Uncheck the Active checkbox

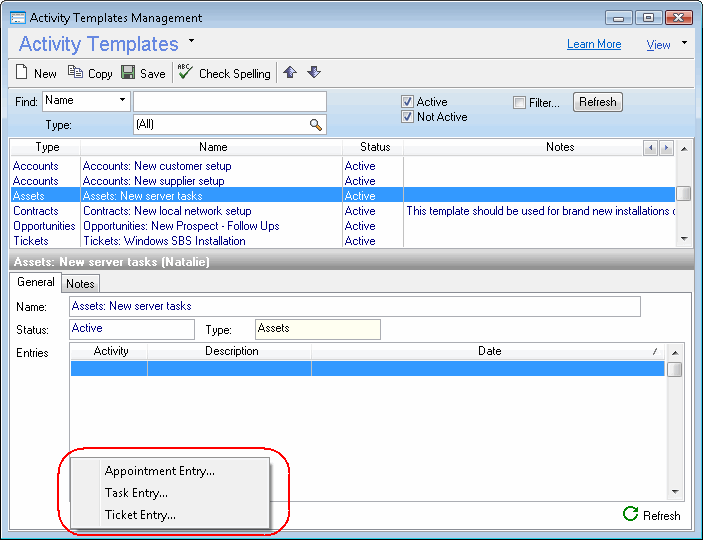408,102
